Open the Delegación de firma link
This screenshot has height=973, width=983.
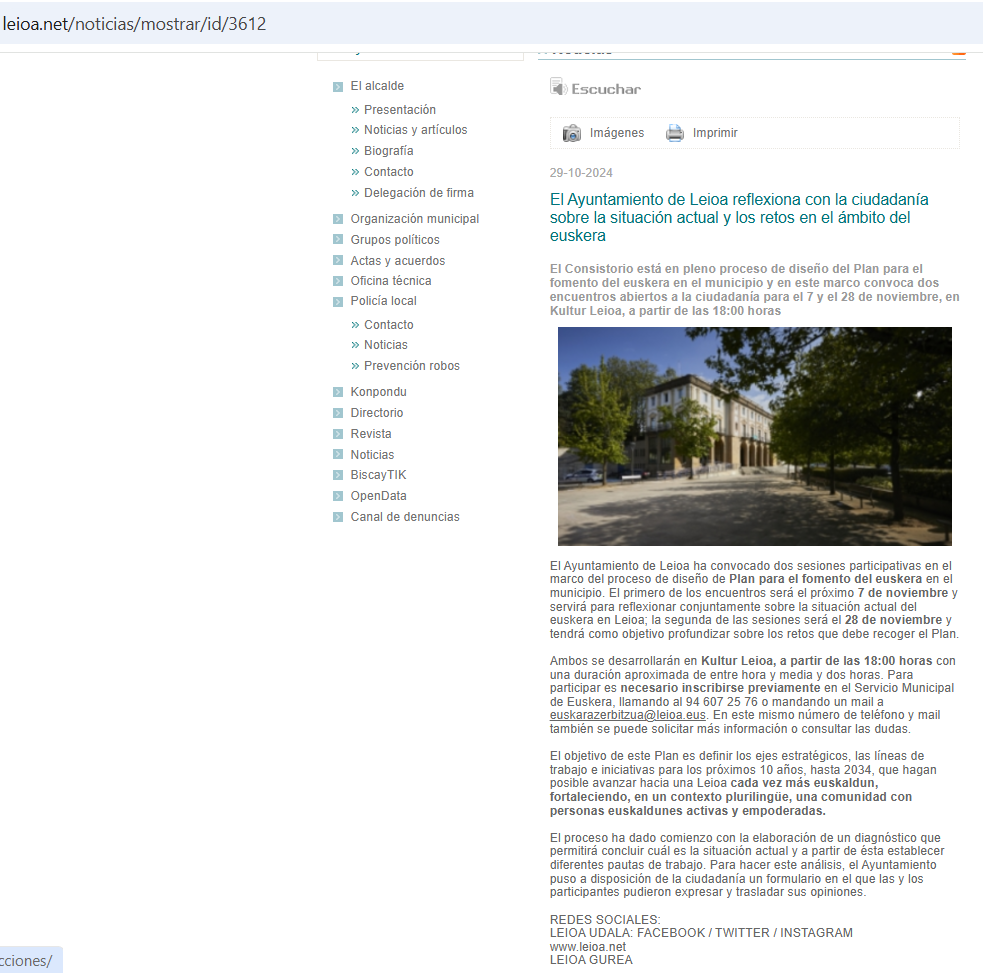(418, 193)
